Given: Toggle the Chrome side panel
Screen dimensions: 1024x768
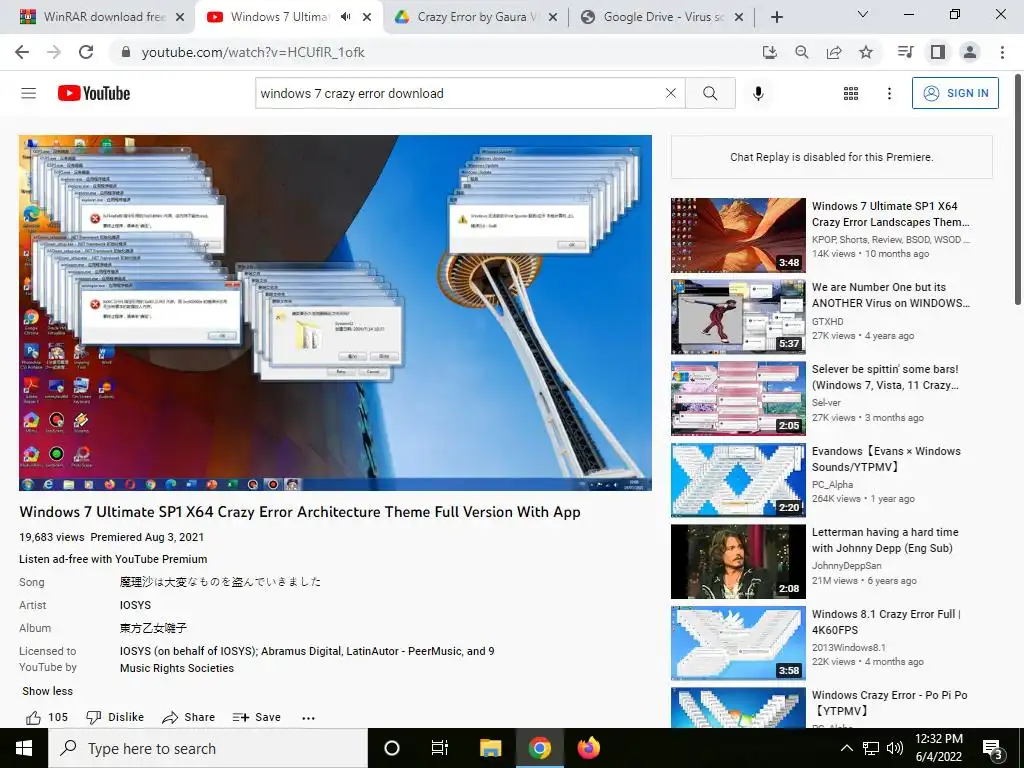Looking at the screenshot, I should click(938, 52).
